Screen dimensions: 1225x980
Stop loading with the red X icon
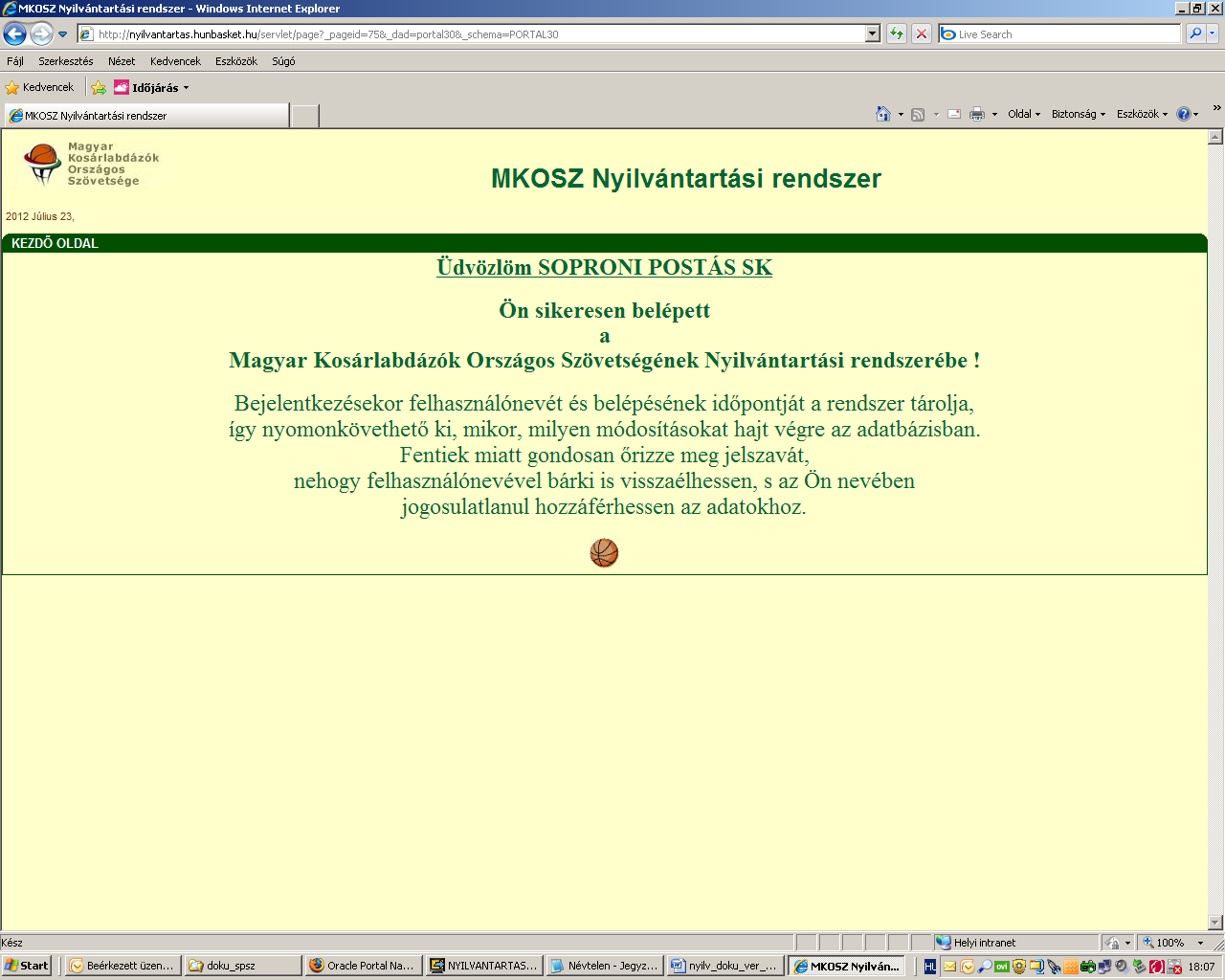coord(922,34)
